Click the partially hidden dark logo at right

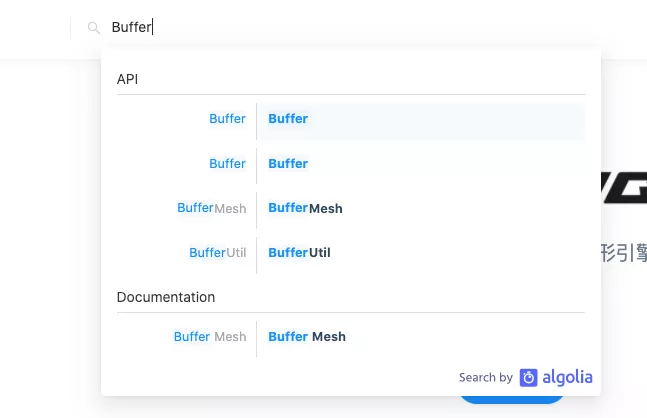(x=624, y=187)
